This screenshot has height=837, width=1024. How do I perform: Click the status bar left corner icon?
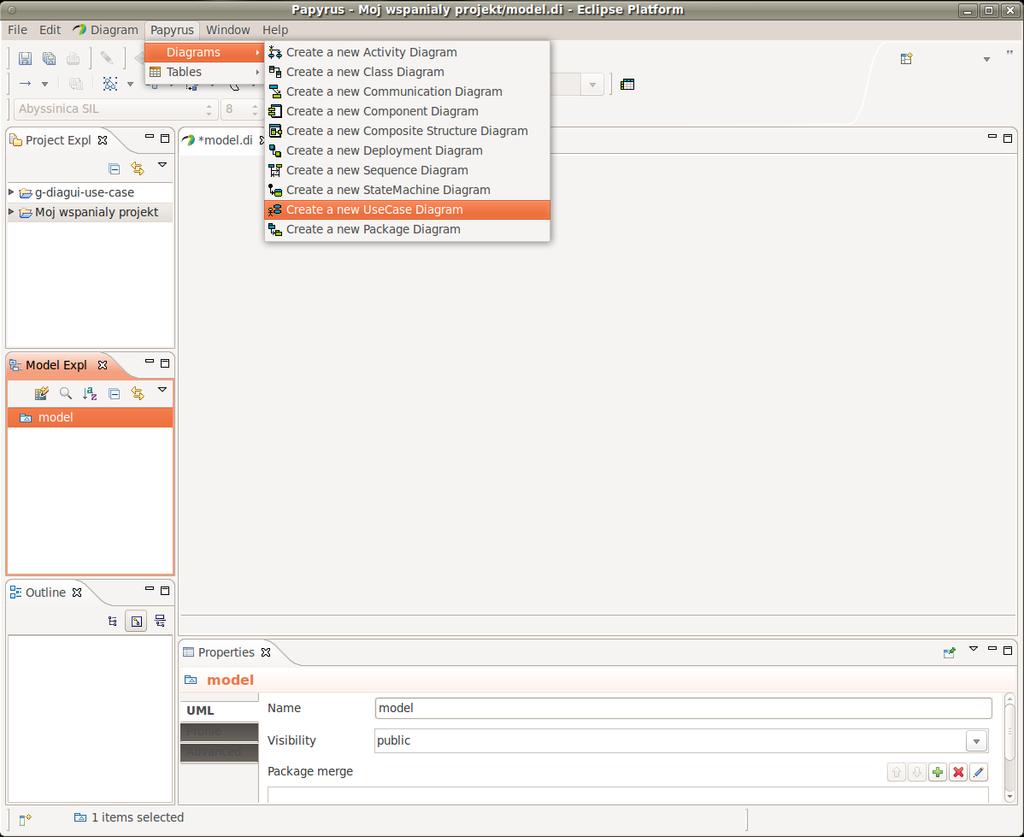[x=25, y=820]
